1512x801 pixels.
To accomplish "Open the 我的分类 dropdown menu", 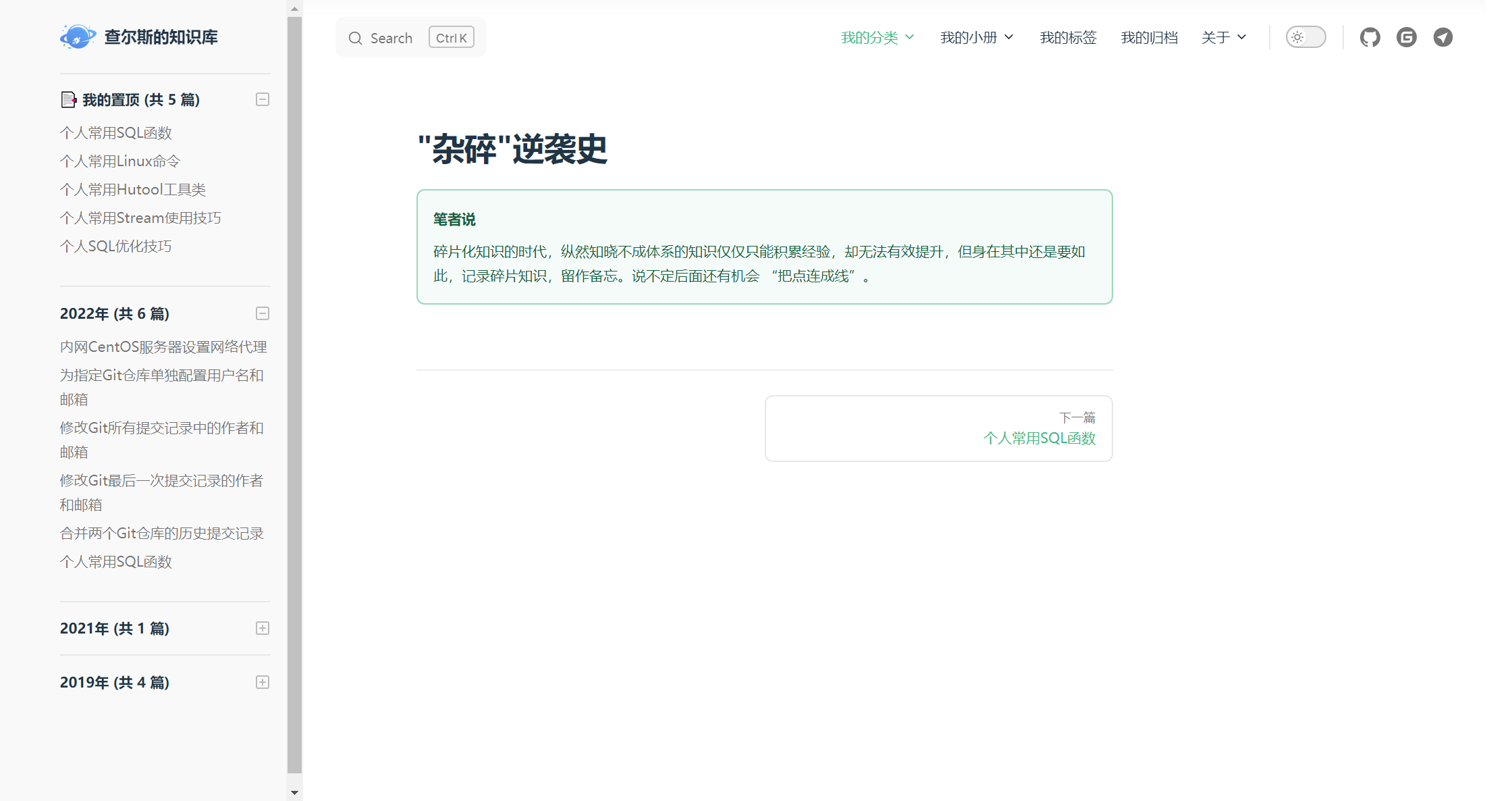I will [877, 37].
